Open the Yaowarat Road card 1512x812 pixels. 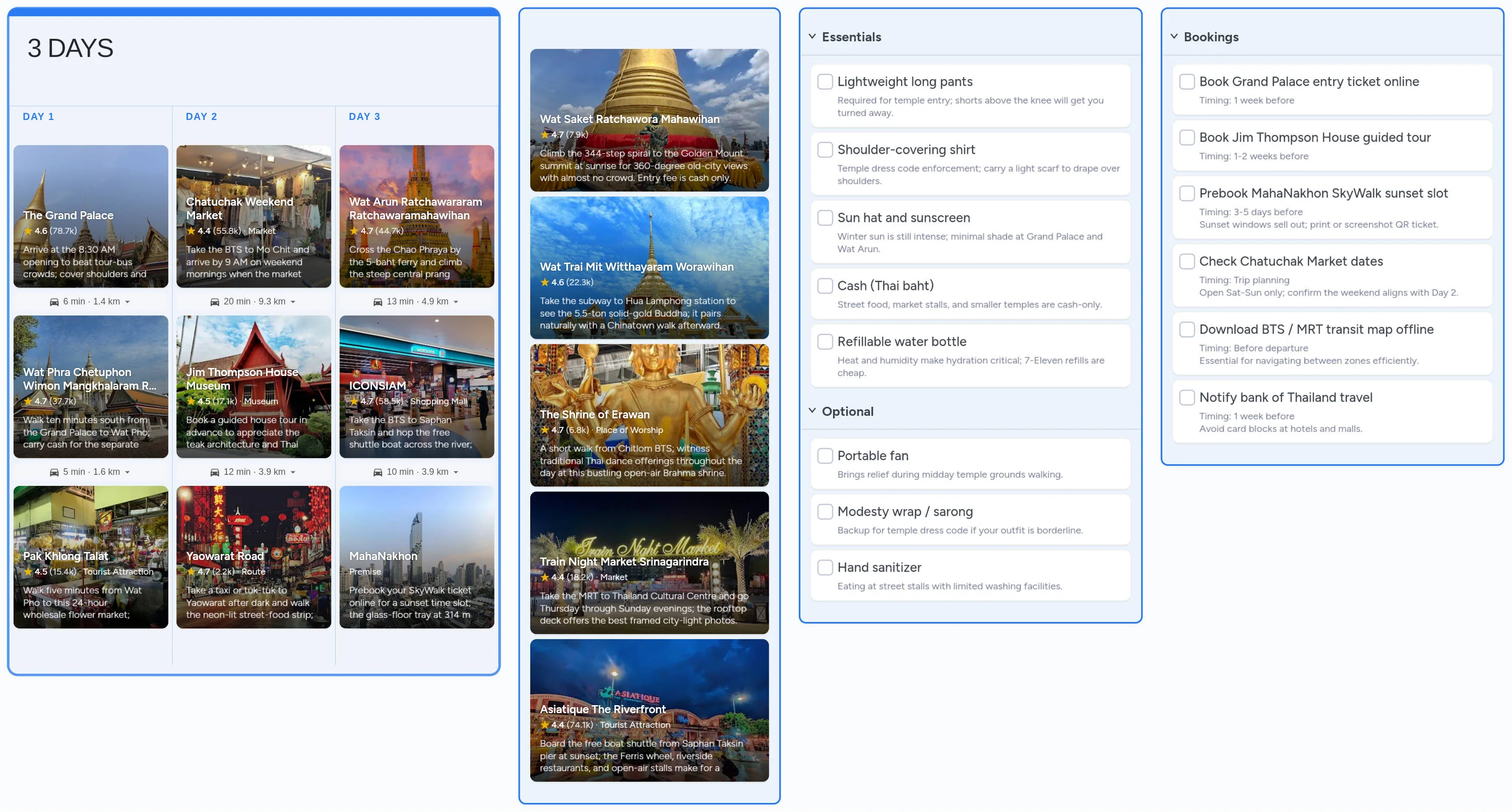(254, 557)
